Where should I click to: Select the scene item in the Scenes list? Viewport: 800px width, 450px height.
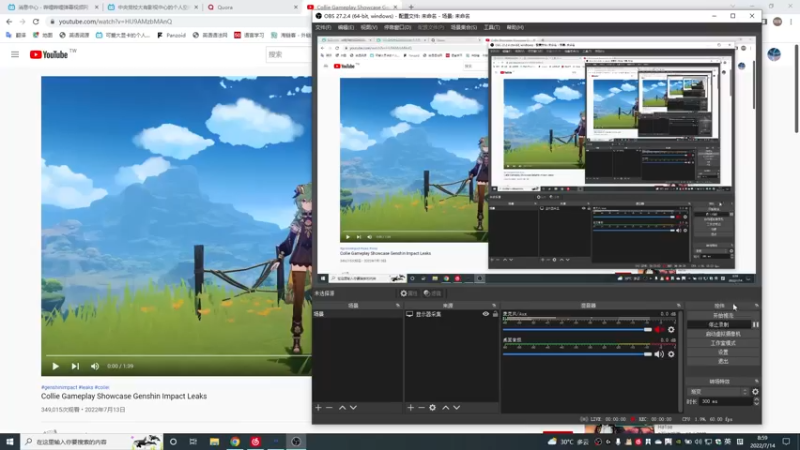[x=358, y=314]
